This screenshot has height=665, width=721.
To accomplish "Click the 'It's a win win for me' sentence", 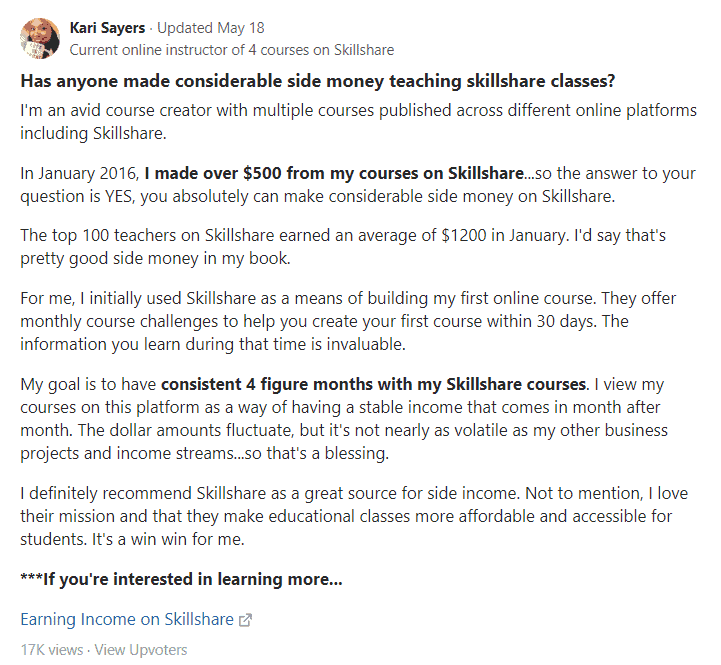I will 168,539.
